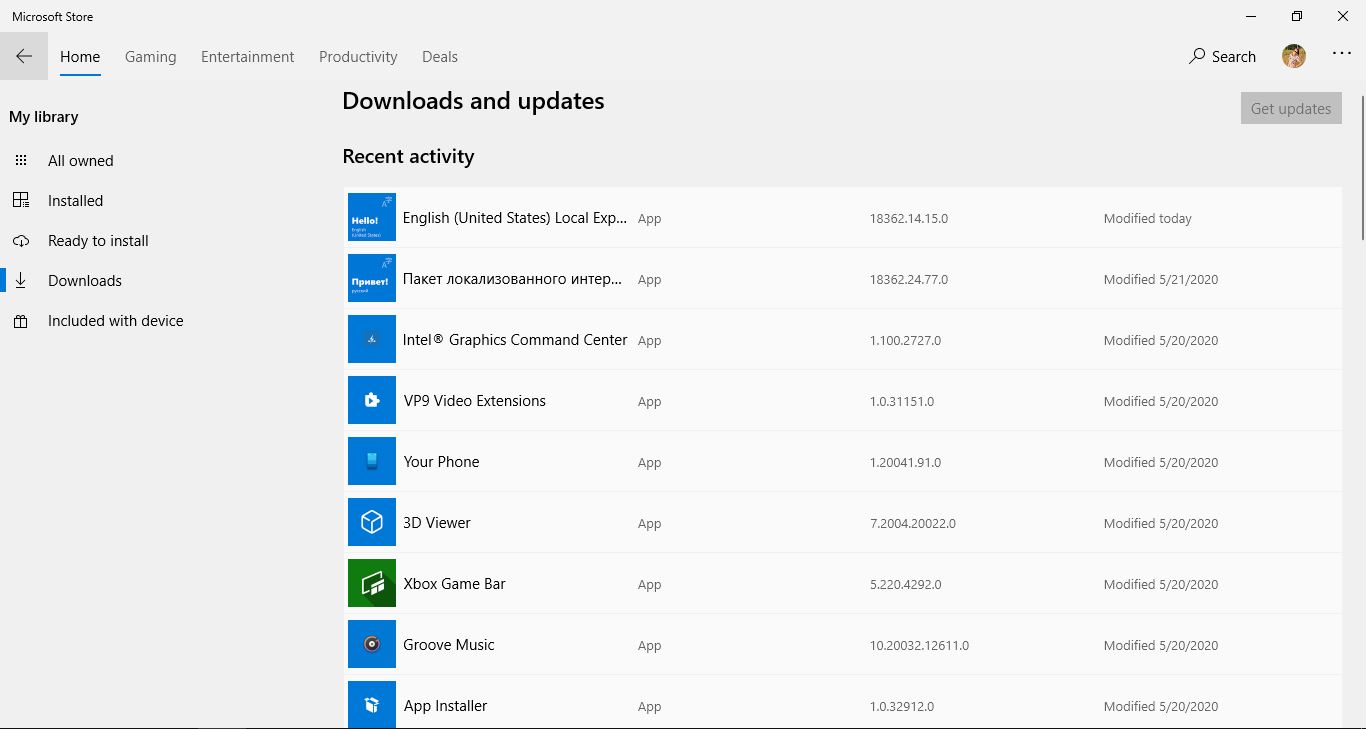Open the user profile avatar

tap(1294, 57)
